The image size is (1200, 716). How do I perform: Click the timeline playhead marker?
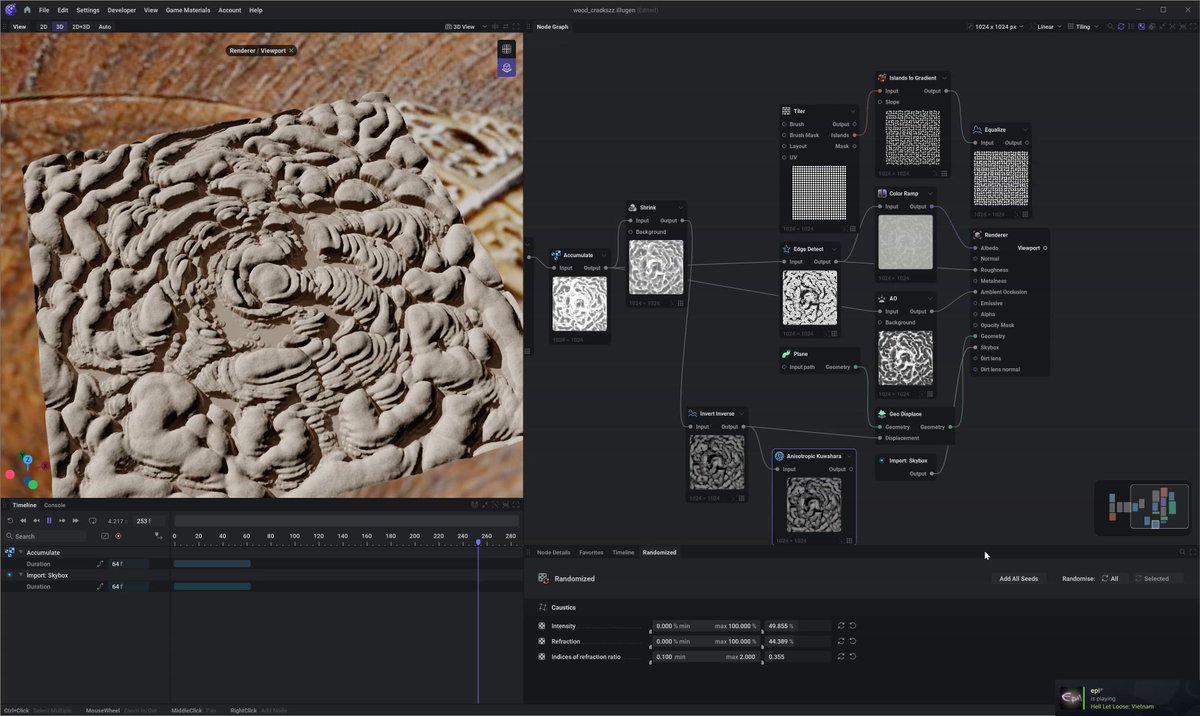[x=478, y=541]
